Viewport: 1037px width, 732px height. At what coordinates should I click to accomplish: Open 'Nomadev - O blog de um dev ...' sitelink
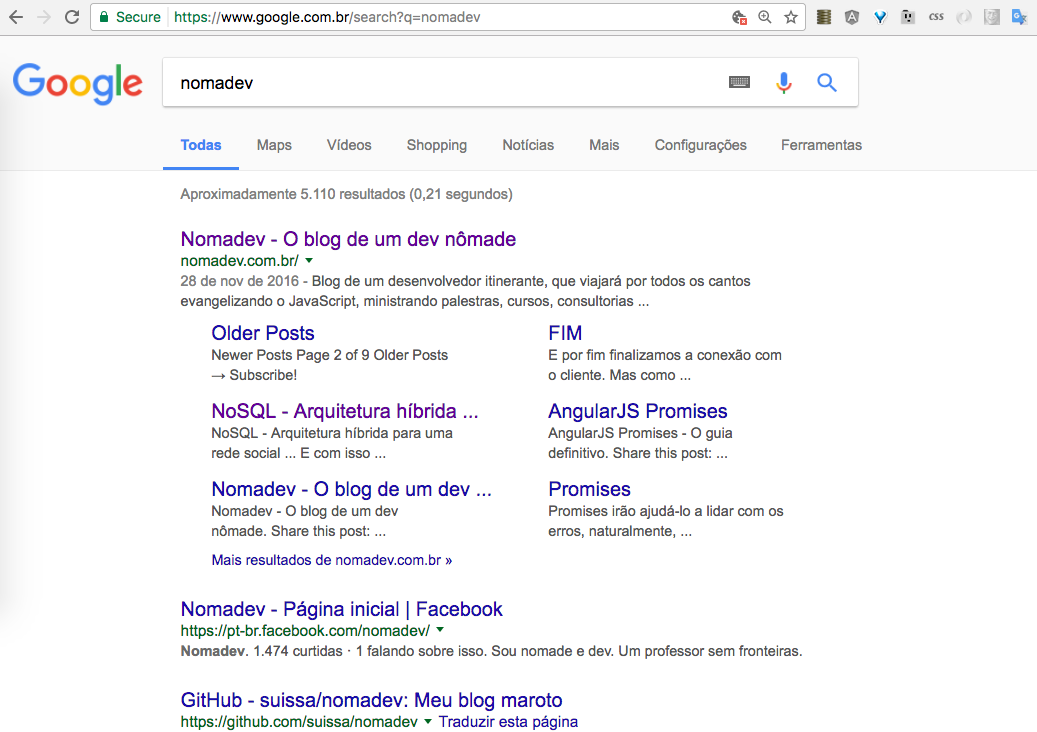point(351,489)
